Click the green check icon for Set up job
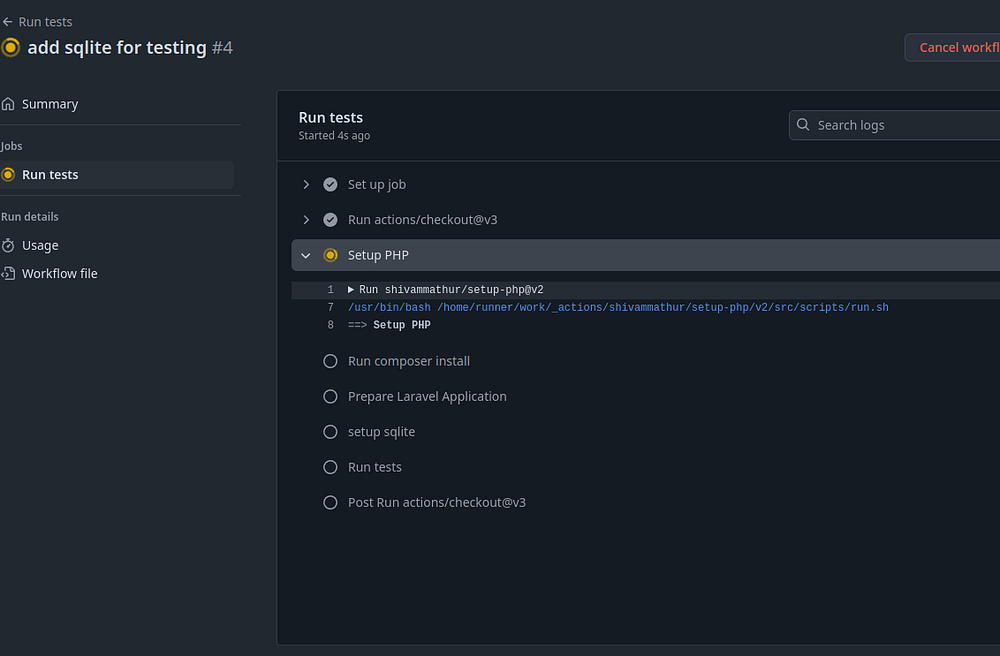 coord(330,185)
